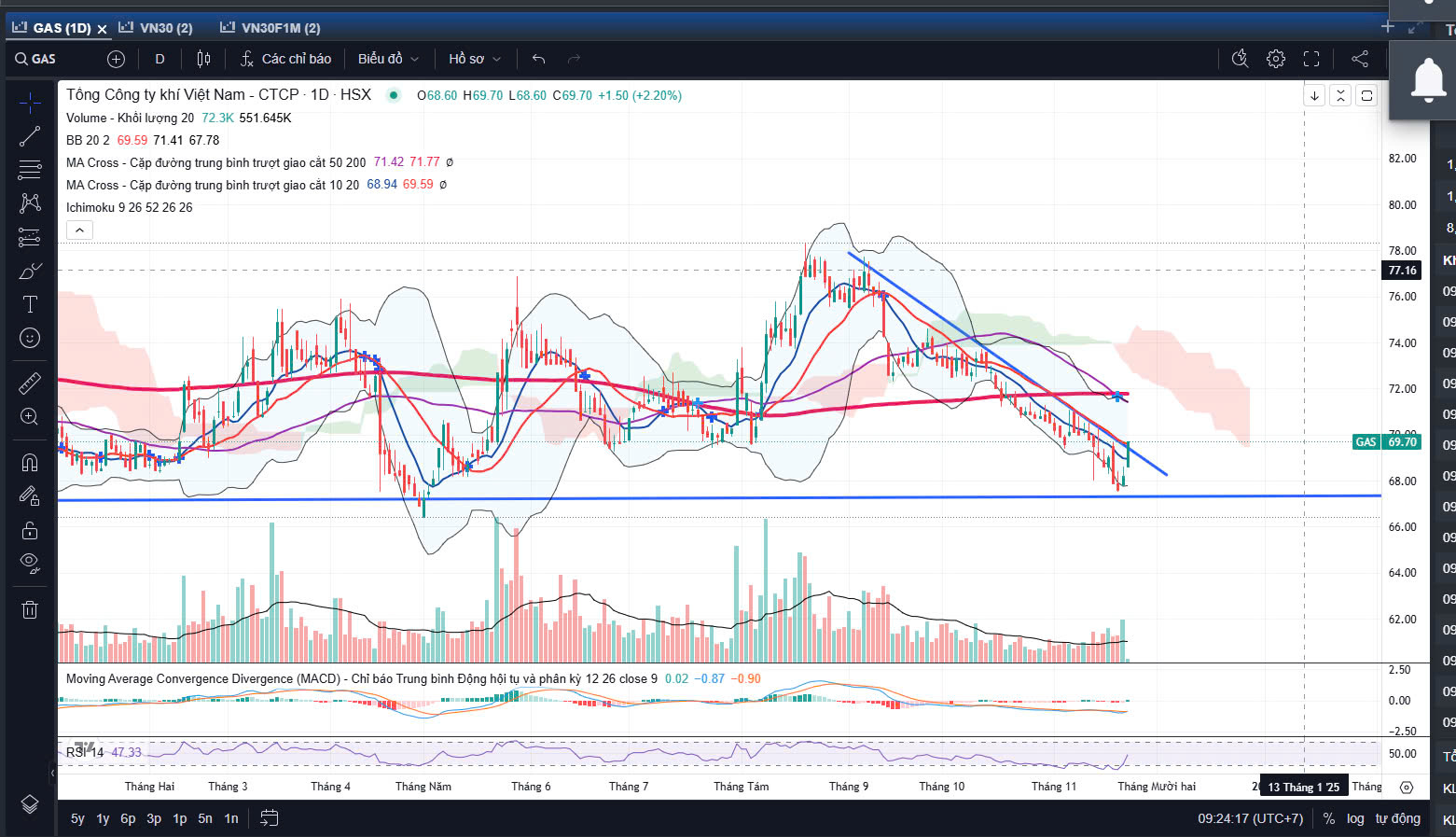The height and width of the screenshot is (837, 1456).
Task: Share the chart snapshot
Action: coord(1360,59)
